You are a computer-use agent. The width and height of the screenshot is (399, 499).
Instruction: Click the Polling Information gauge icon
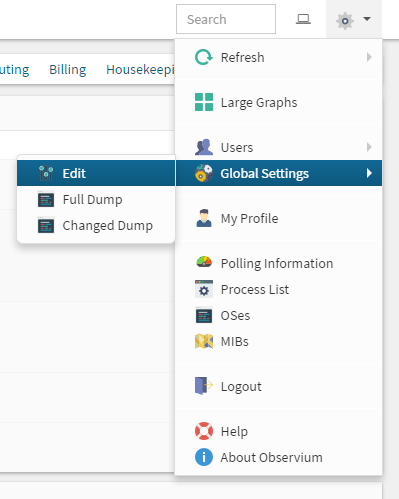pyautogui.click(x=204, y=262)
